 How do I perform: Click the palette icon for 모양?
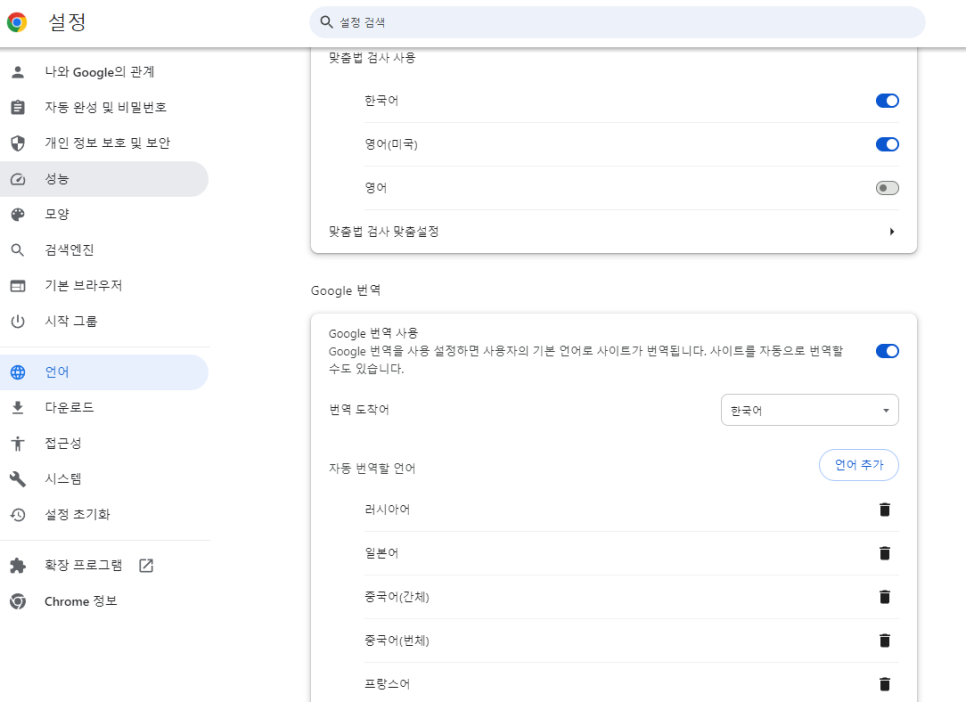tap(18, 214)
